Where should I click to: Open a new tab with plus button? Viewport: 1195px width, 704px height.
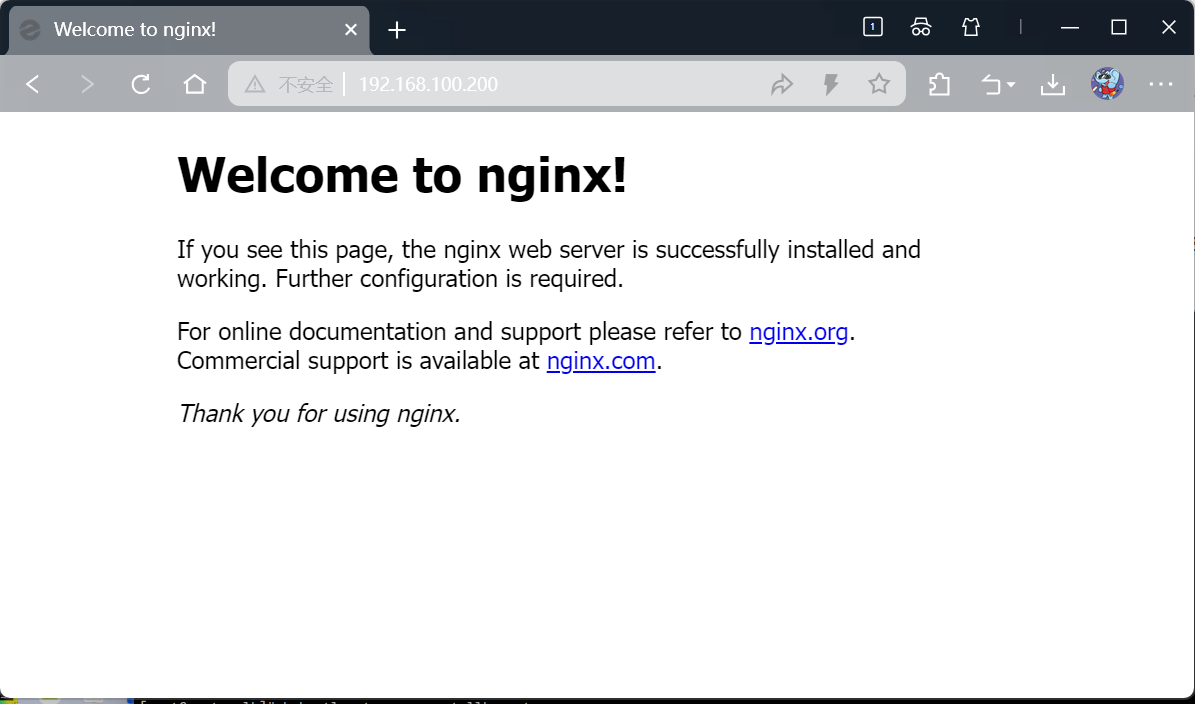click(x=396, y=30)
